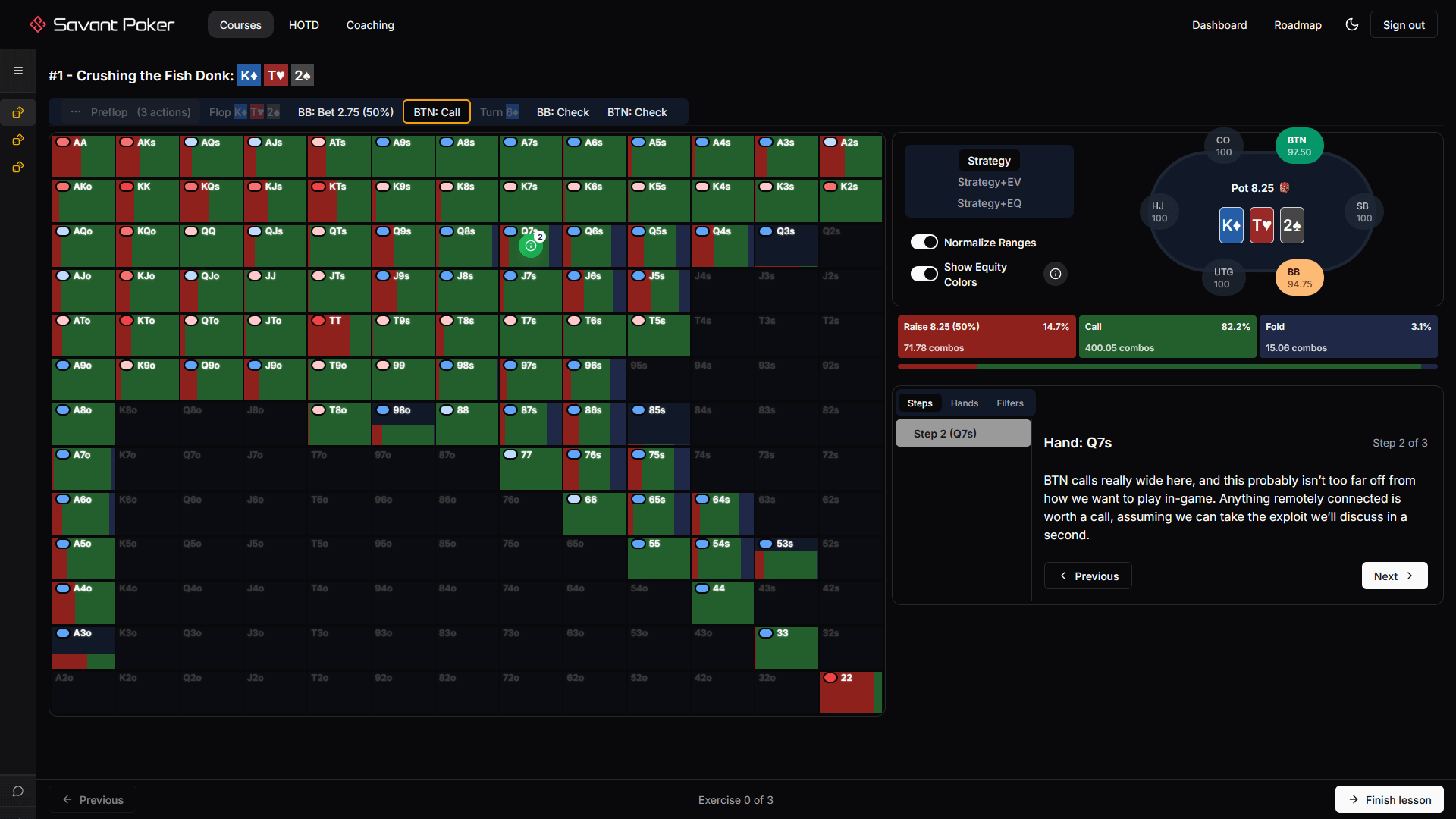Open HOTD in top navigation
The width and height of the screenshot is (1456, 819).
tap(303, 25)
